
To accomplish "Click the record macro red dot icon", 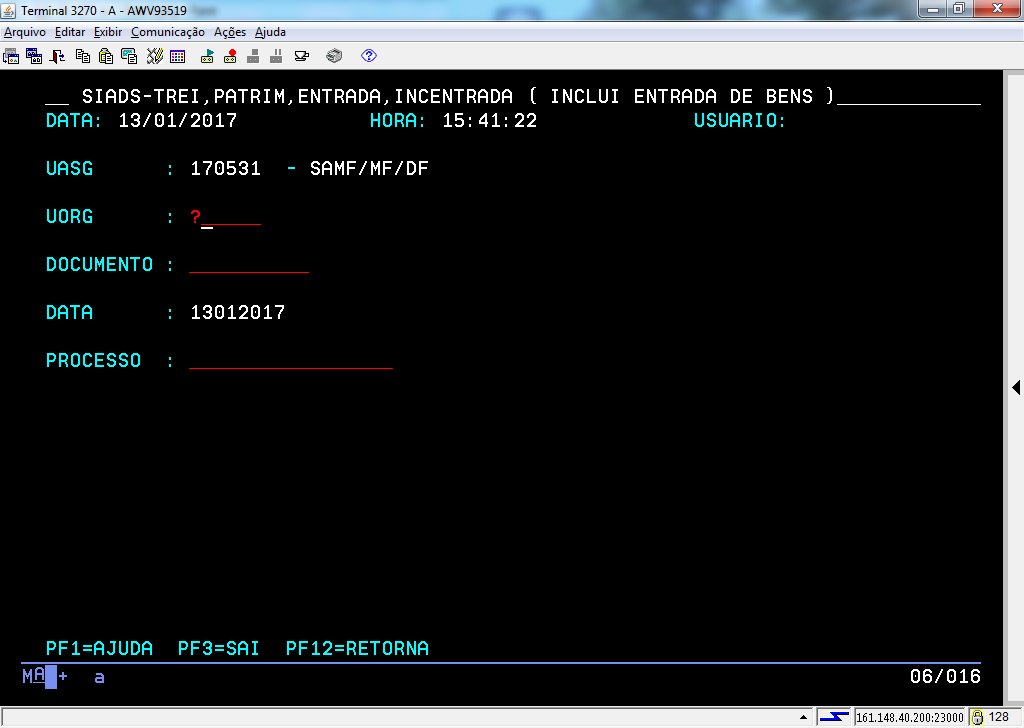I will coord(230,56).
